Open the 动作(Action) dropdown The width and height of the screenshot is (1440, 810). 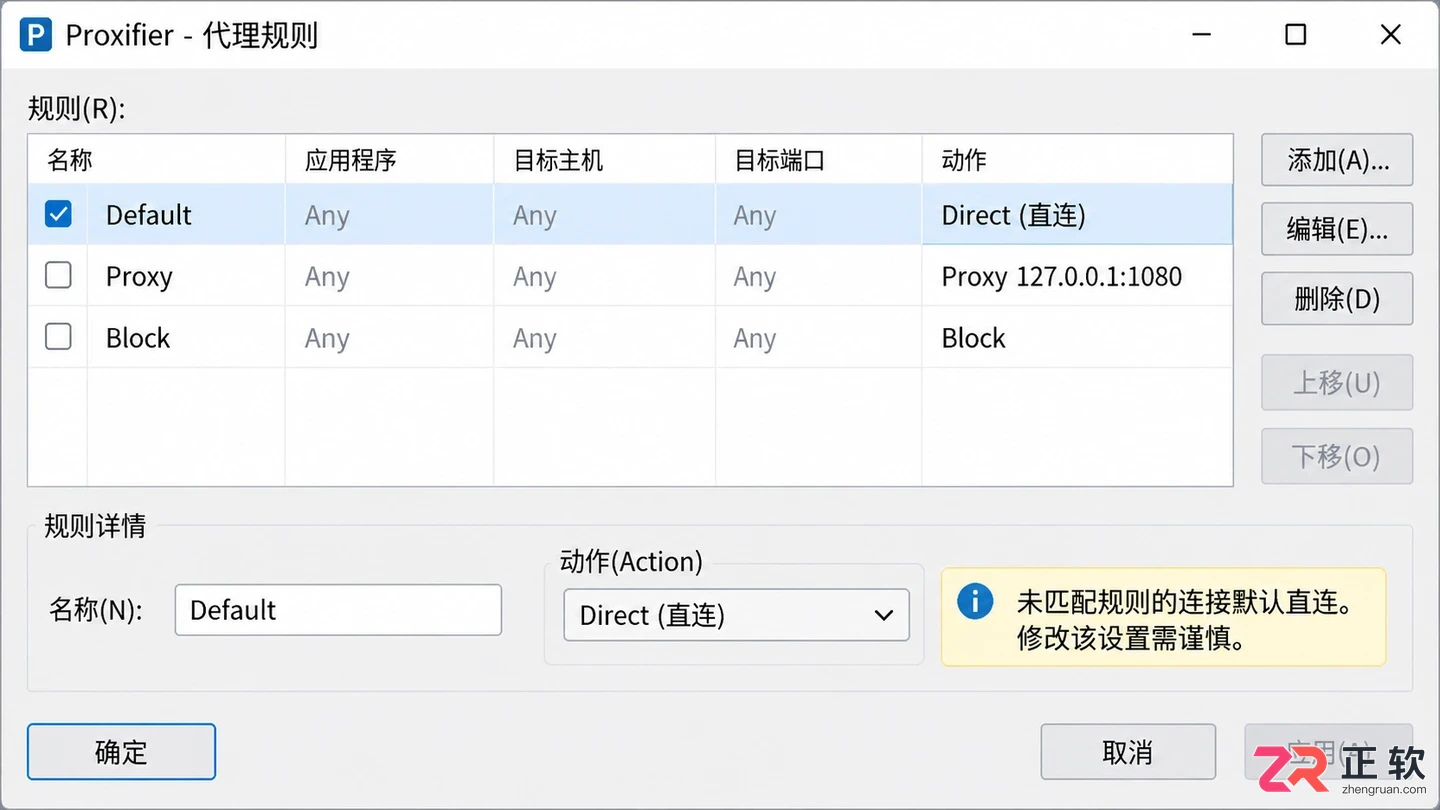pyautogui.click(x=736, y=615)
